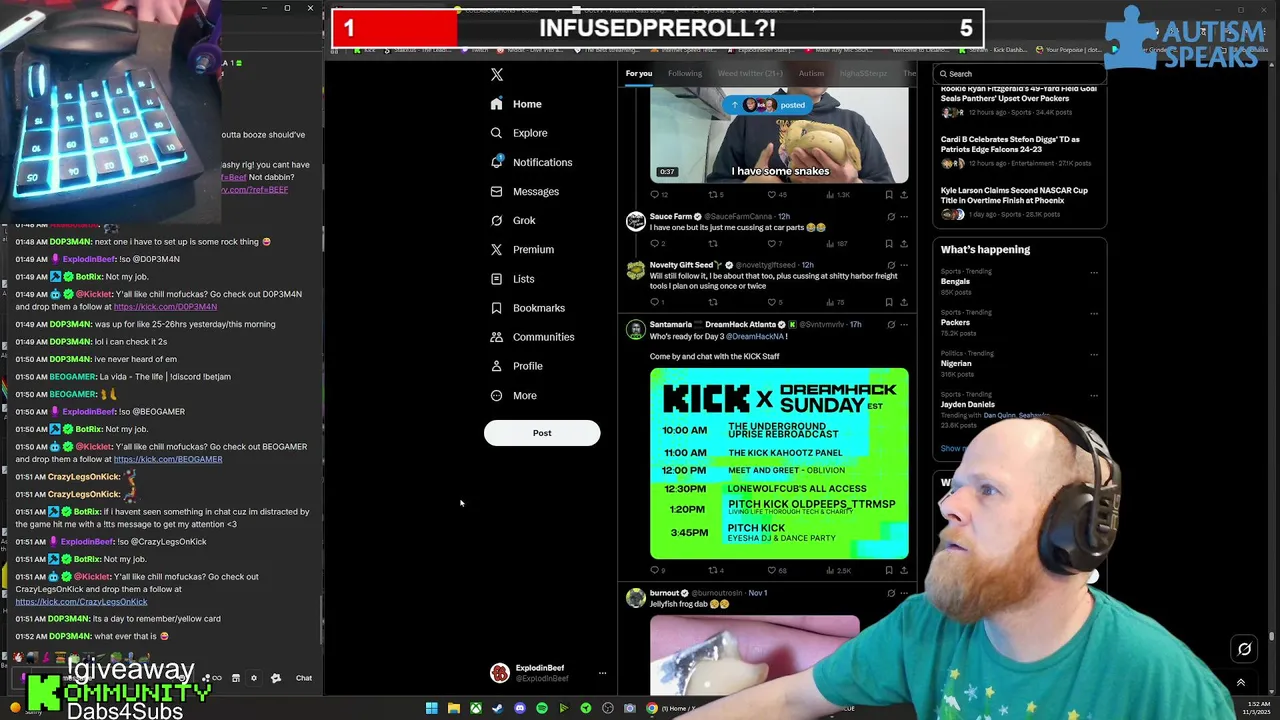Open more options on Sauce Farm tweet

point(904,216)
